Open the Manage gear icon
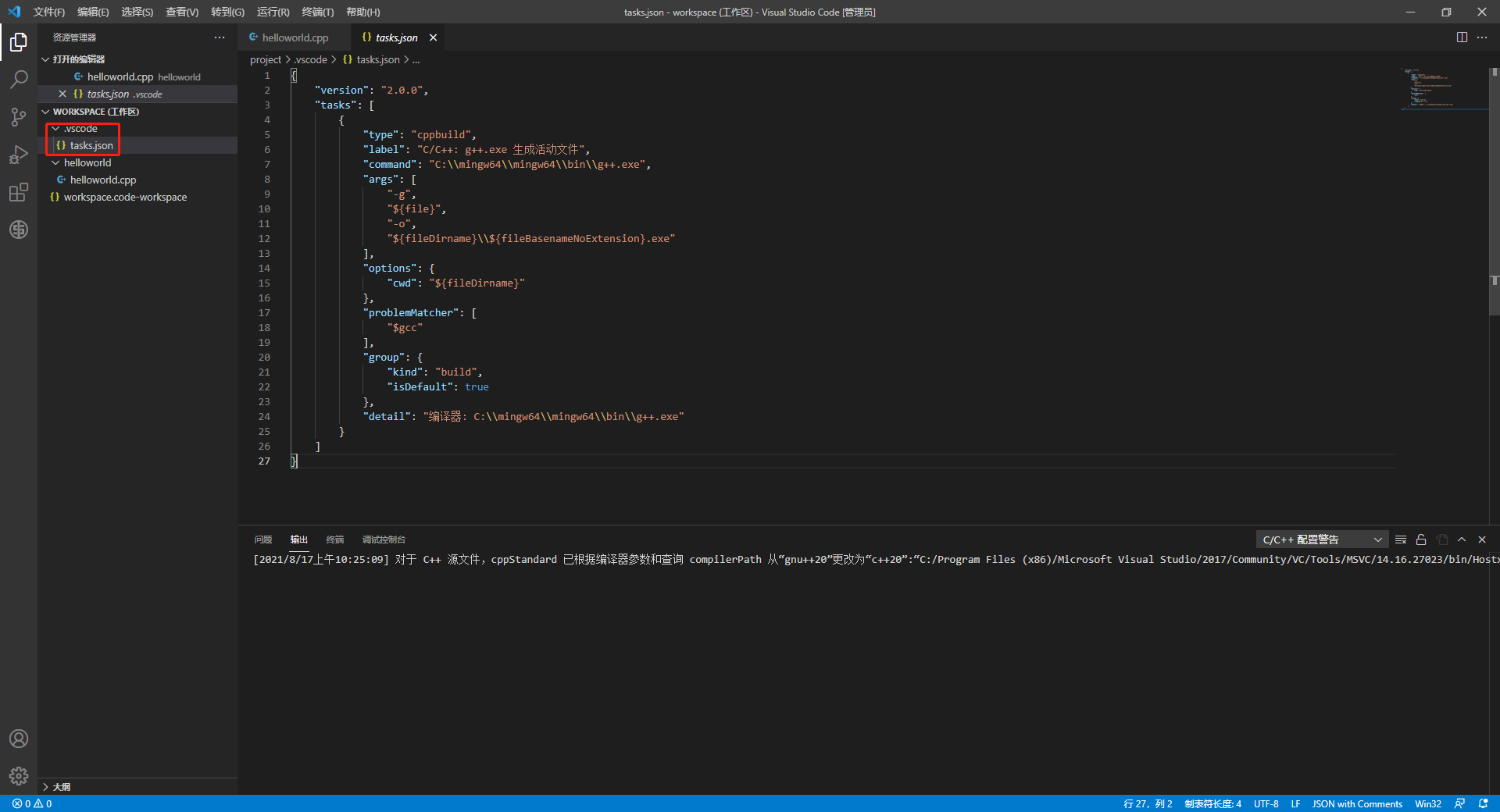 click(19, 776)
